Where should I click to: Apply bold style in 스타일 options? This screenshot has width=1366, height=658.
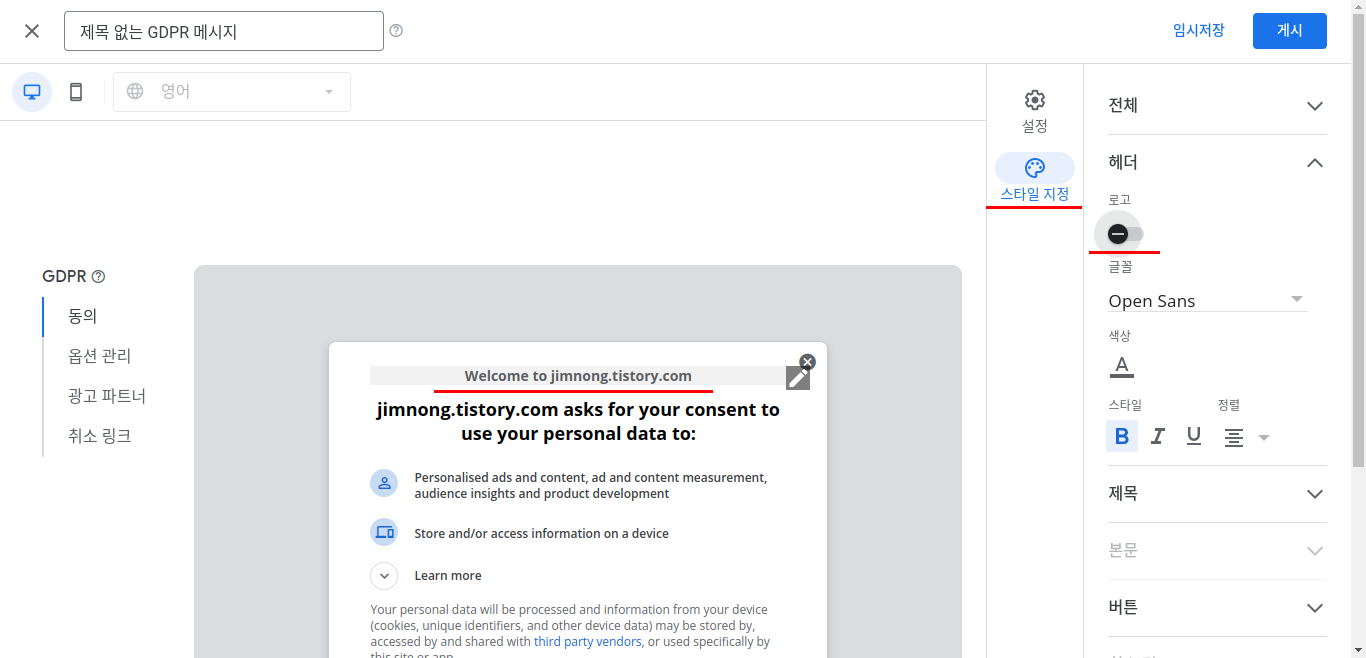(1121, 436)
